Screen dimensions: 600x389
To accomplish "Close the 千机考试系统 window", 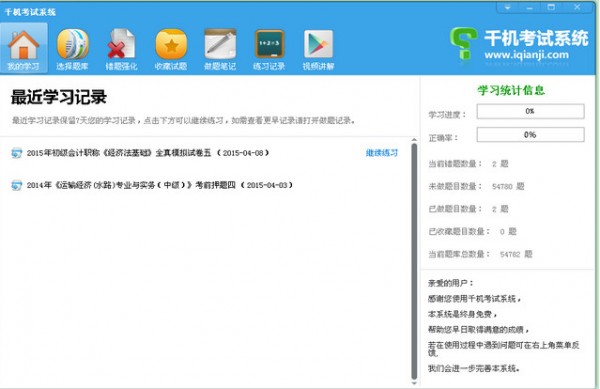I will click(577, 8).
